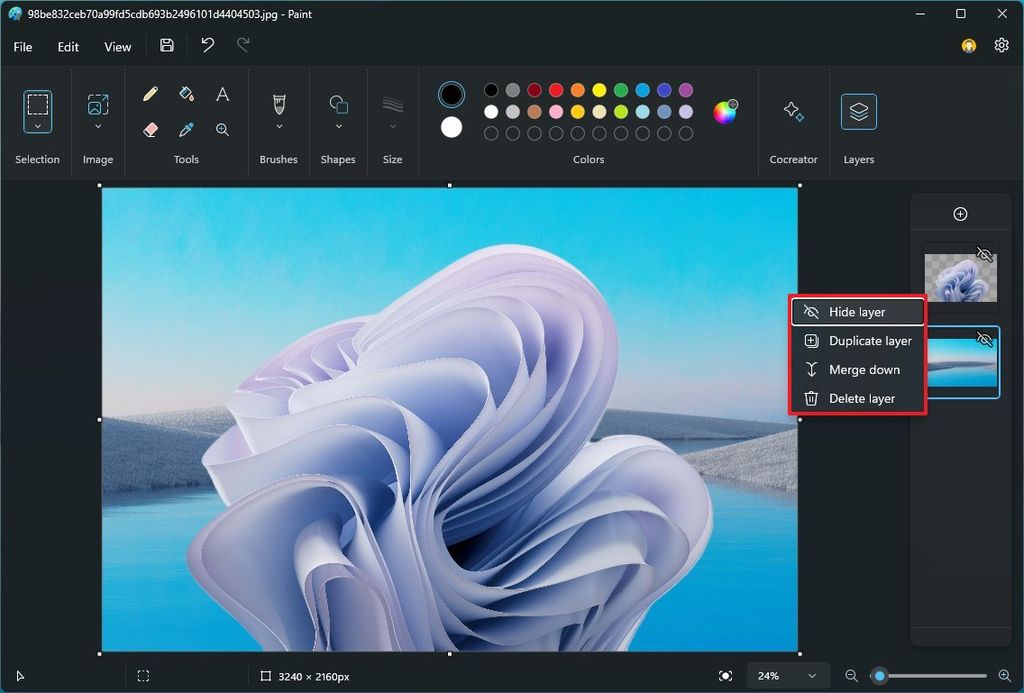1024x693 pixels.
Task: Click the Save icon
Action: [x=166, y=45]
